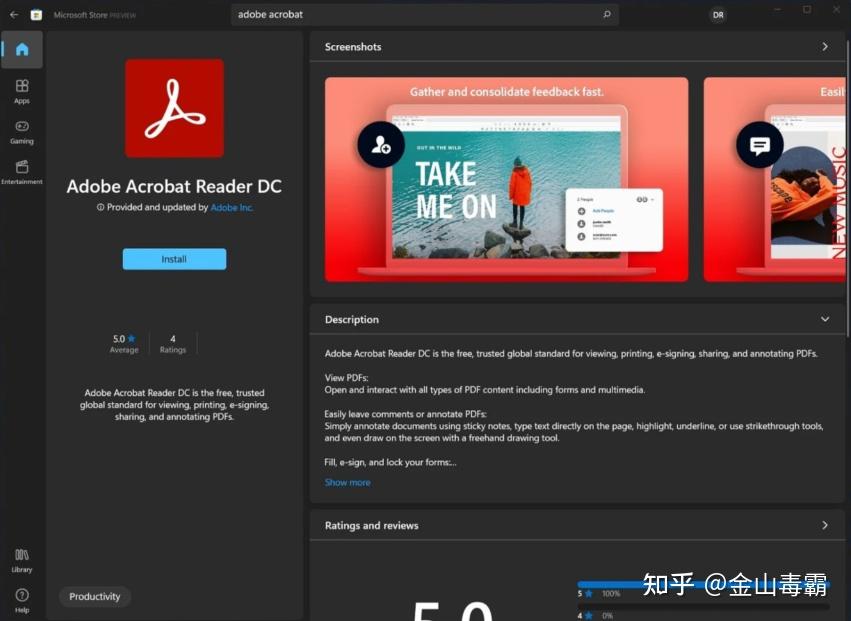This screenshot has width=851, height=621.
Task: Expand the Screenshots section chevron
Action: click(x=825, y=47)
